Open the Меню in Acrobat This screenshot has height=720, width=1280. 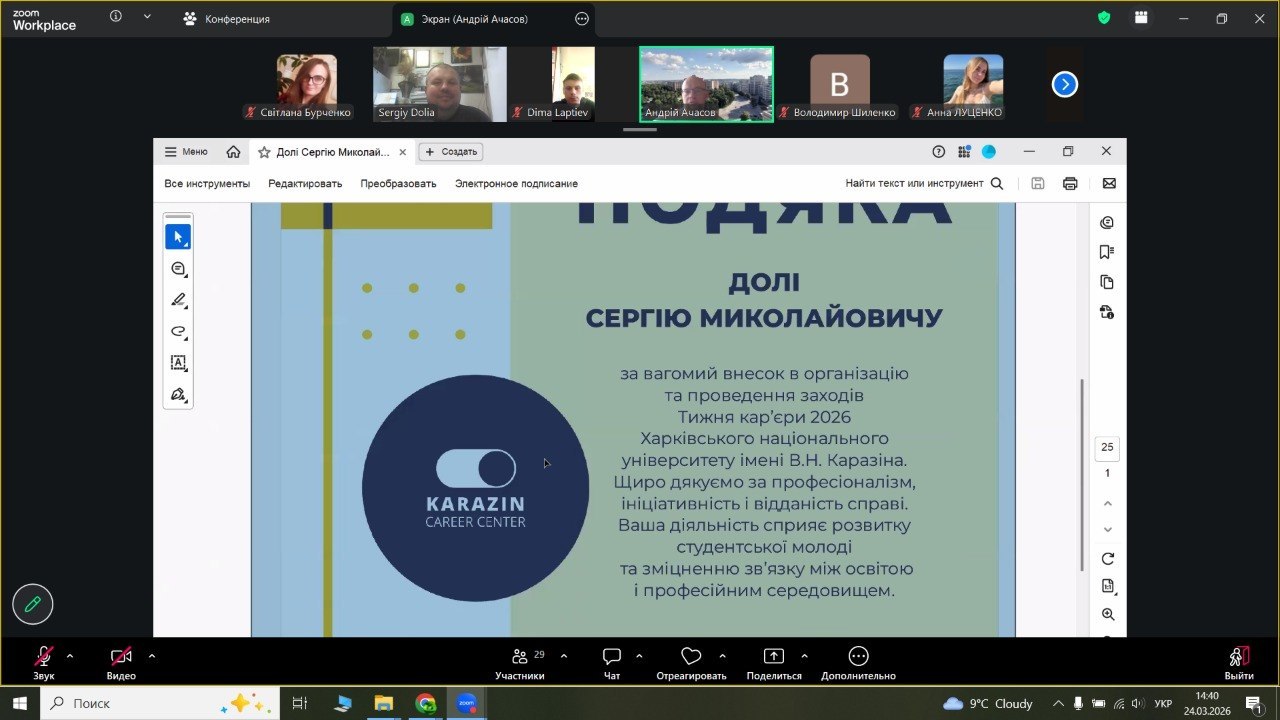tap(186, 152)
